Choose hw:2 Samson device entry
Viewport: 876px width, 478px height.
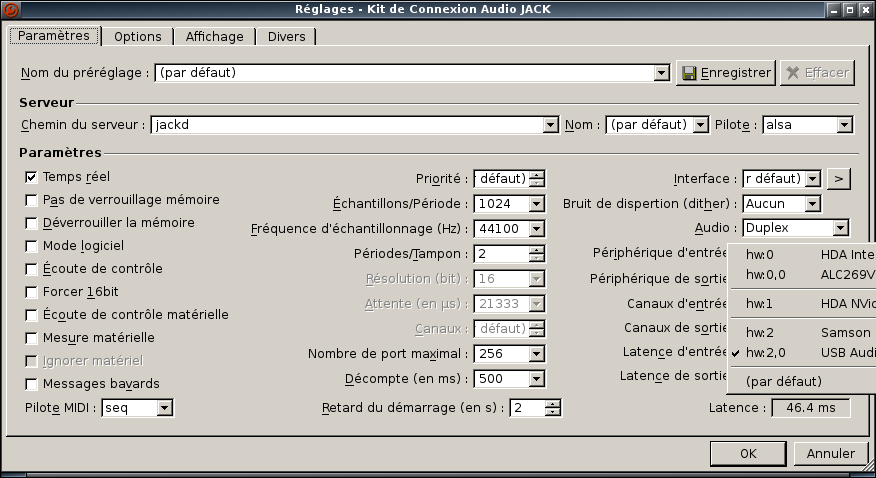point(803,333)
